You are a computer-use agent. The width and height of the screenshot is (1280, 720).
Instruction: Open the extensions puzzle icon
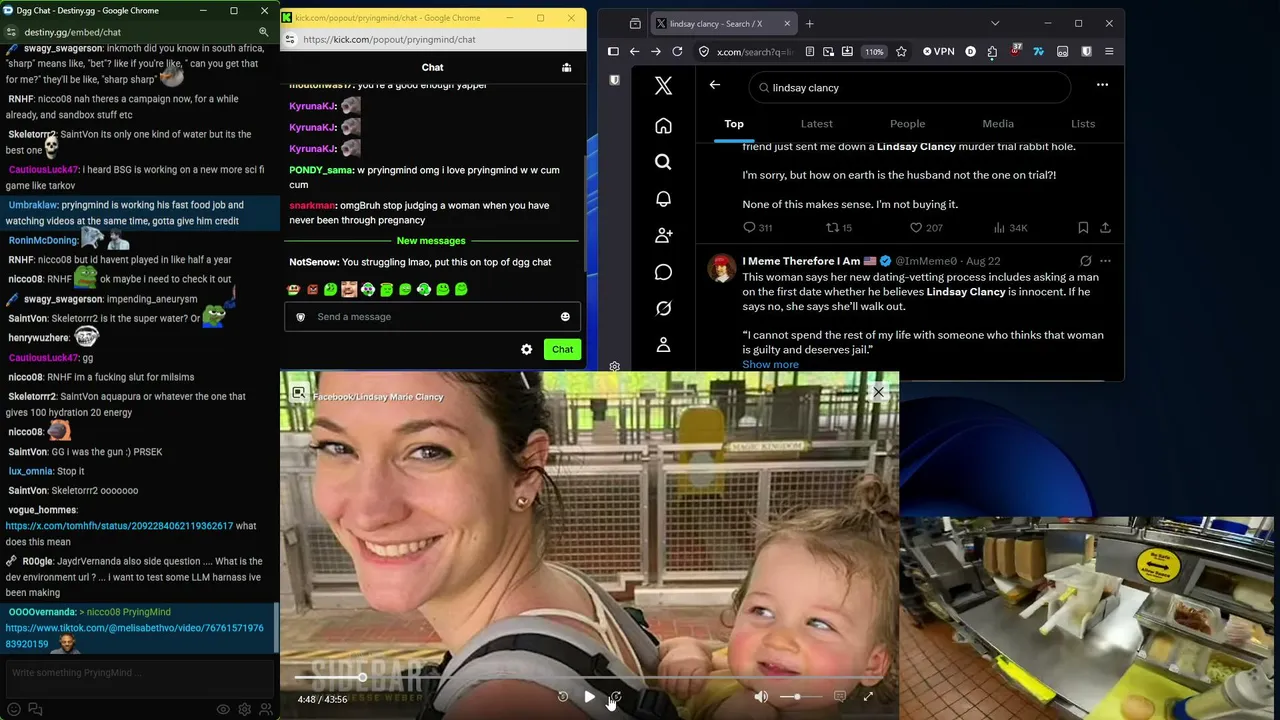992,52
